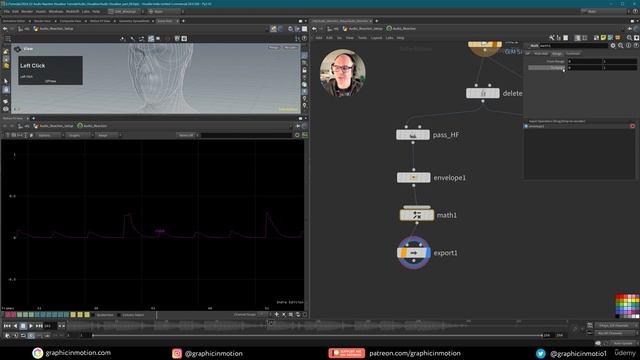The height and width of the screenshot is (360, 640).
Task: Select the export1 node body
Action: tap(413, 253)
